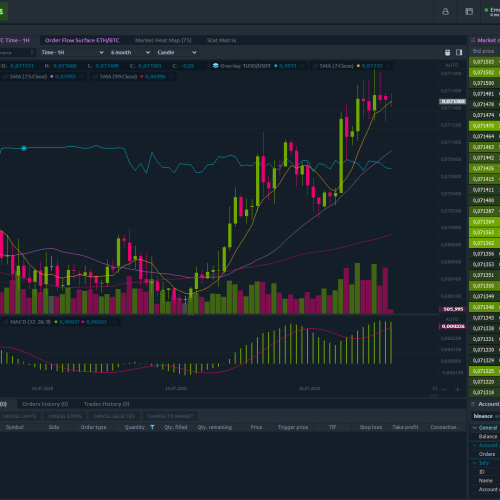500x500 pixels.
Task: Click the SMA (7:Close) indicator chart icon
Action: 315,66
